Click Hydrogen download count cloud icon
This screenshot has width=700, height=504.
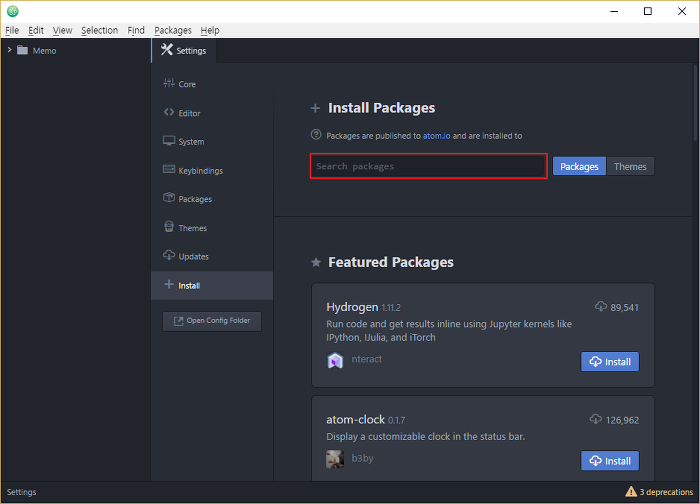[x=601, y=306]
